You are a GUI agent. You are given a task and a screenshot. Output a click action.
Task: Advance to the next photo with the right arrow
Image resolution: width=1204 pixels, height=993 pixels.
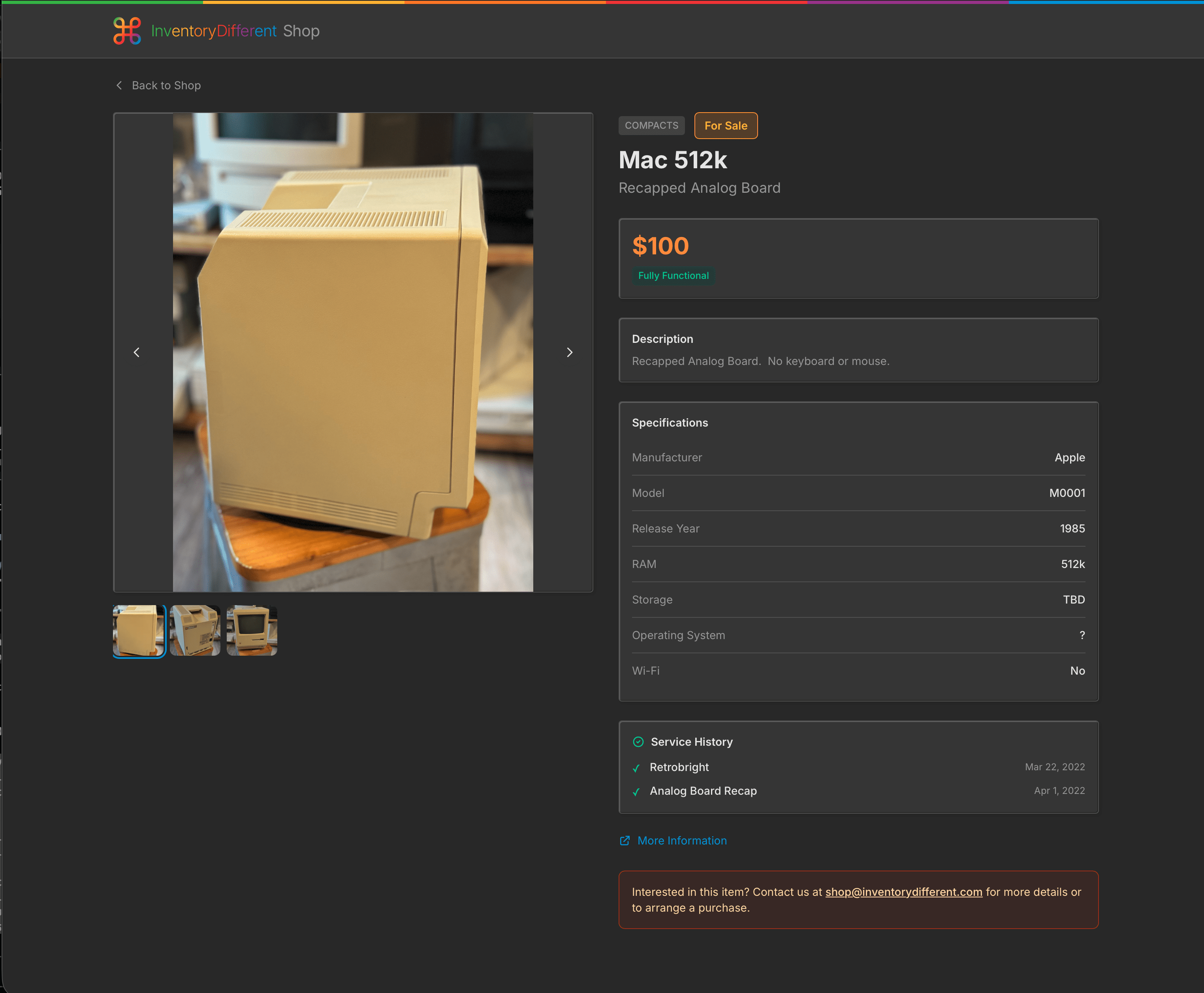(569, 352)
